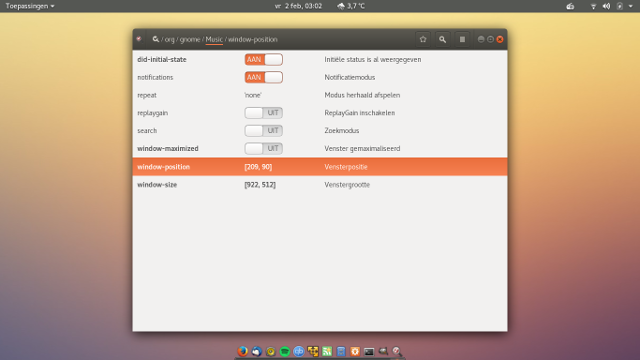The image size is (640, 360).
Task: Click description 'Venster gemaximaliseerd'
Action: 362,149
